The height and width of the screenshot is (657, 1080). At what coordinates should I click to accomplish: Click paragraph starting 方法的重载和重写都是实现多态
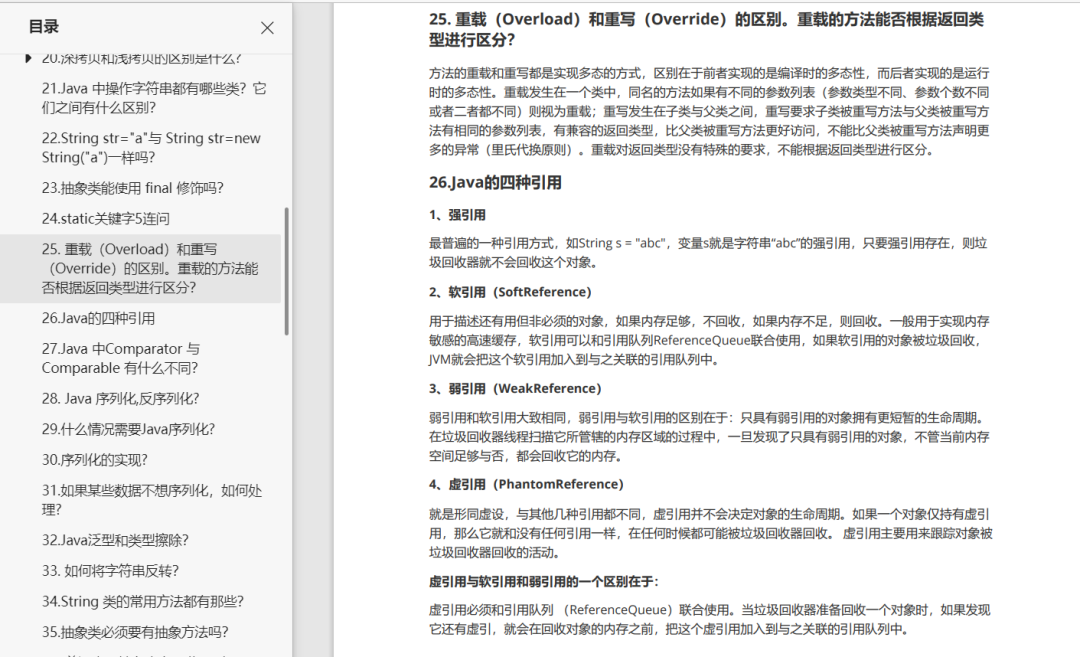click(709, 112)
